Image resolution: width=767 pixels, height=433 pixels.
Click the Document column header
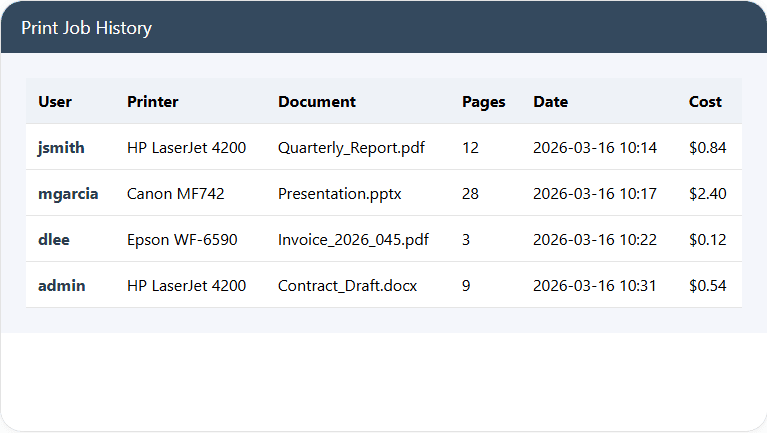coord(317,102)
